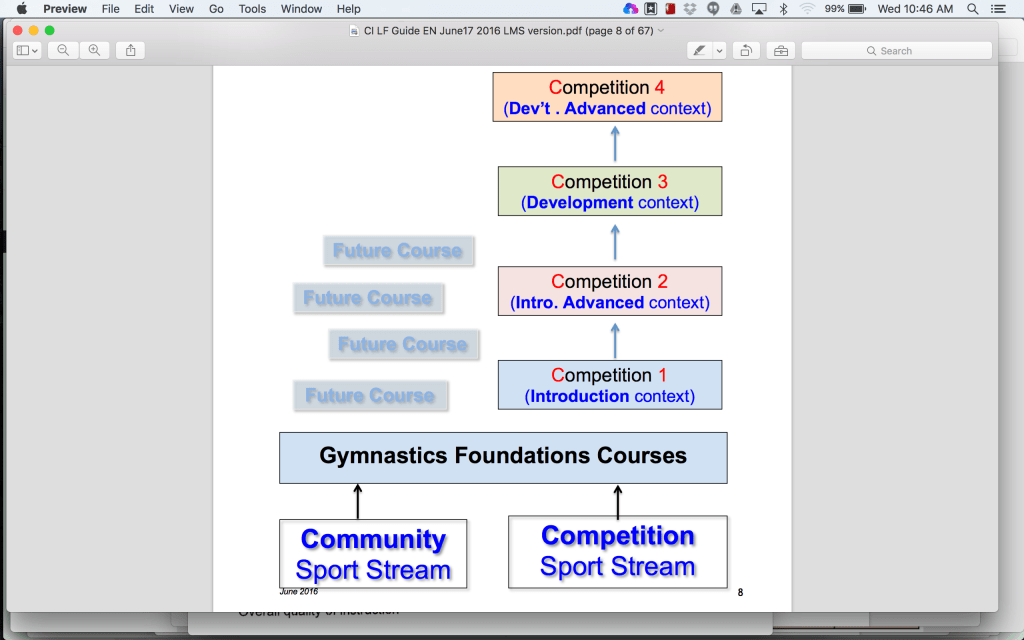The image size is (1024, 640).
Task: Open Spotlight search in menu bar
Action: 973,9
